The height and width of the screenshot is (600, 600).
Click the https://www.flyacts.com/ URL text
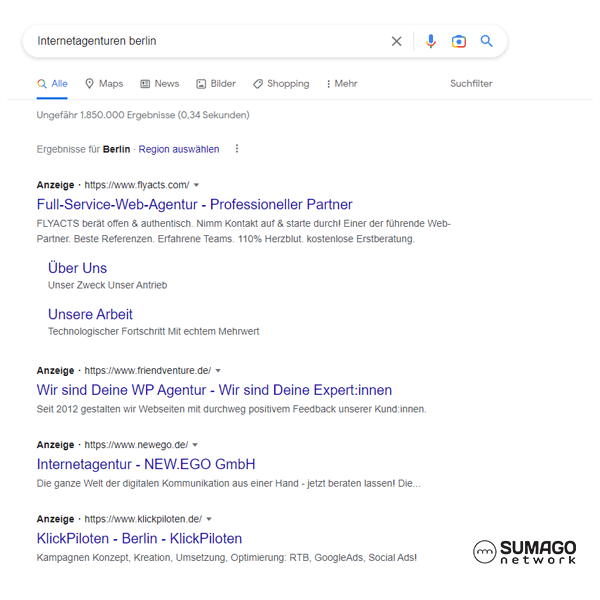coord(137,185)
